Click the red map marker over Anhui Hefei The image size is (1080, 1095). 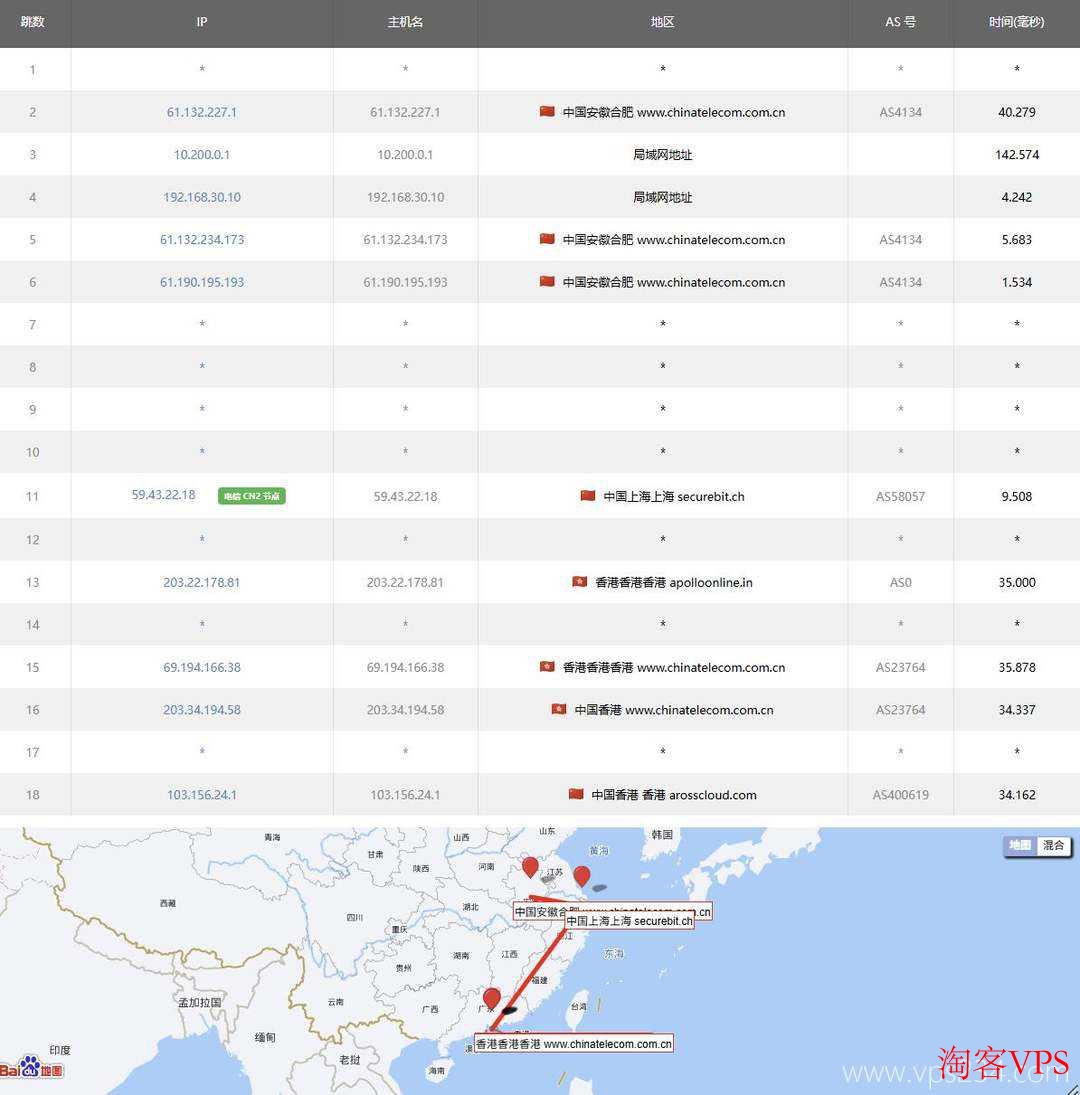(531, 867)
